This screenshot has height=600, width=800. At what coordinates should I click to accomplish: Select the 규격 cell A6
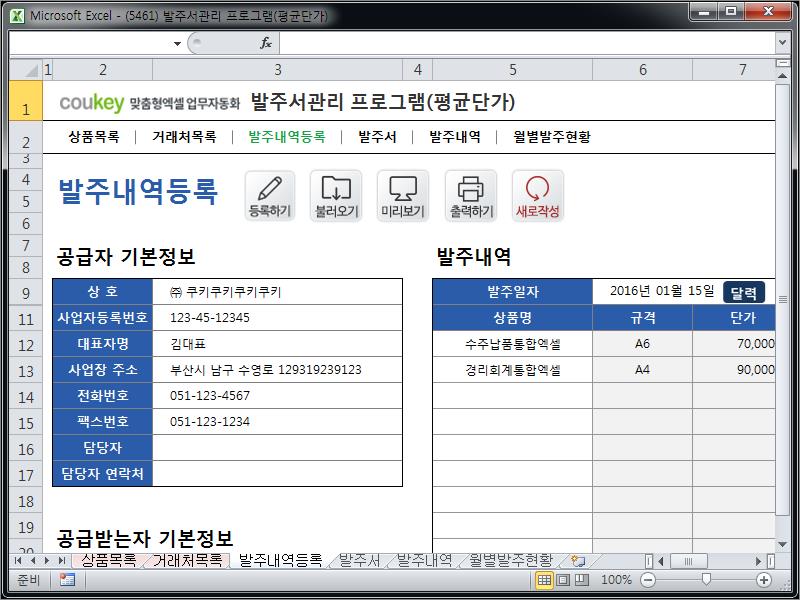[x=642, y=344]
